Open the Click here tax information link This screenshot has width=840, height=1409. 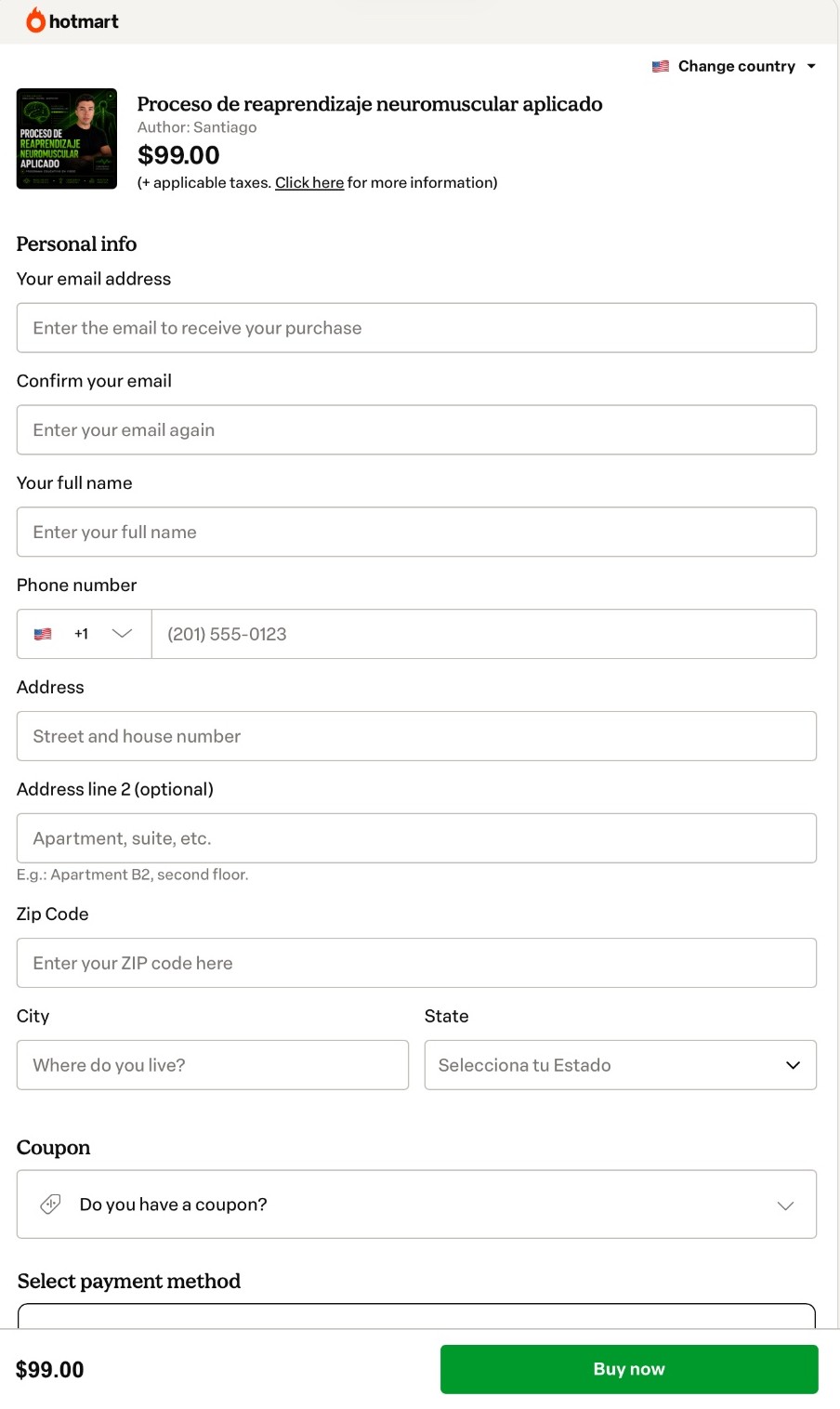click(309, 183)
